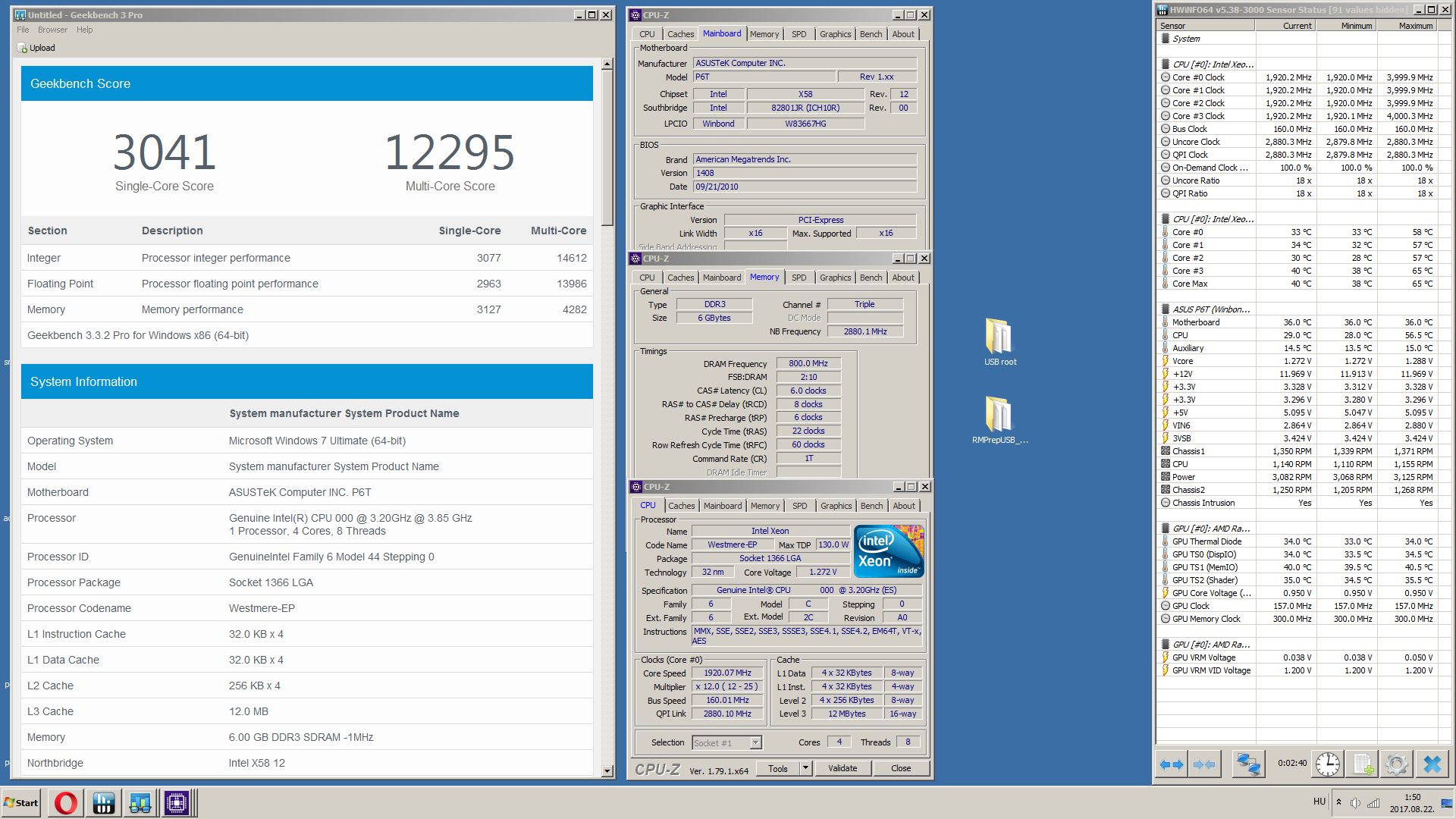
Task: Click the Maximum column header in HWiNFO
Action: pyautogui.click(x=1407, y=25)
